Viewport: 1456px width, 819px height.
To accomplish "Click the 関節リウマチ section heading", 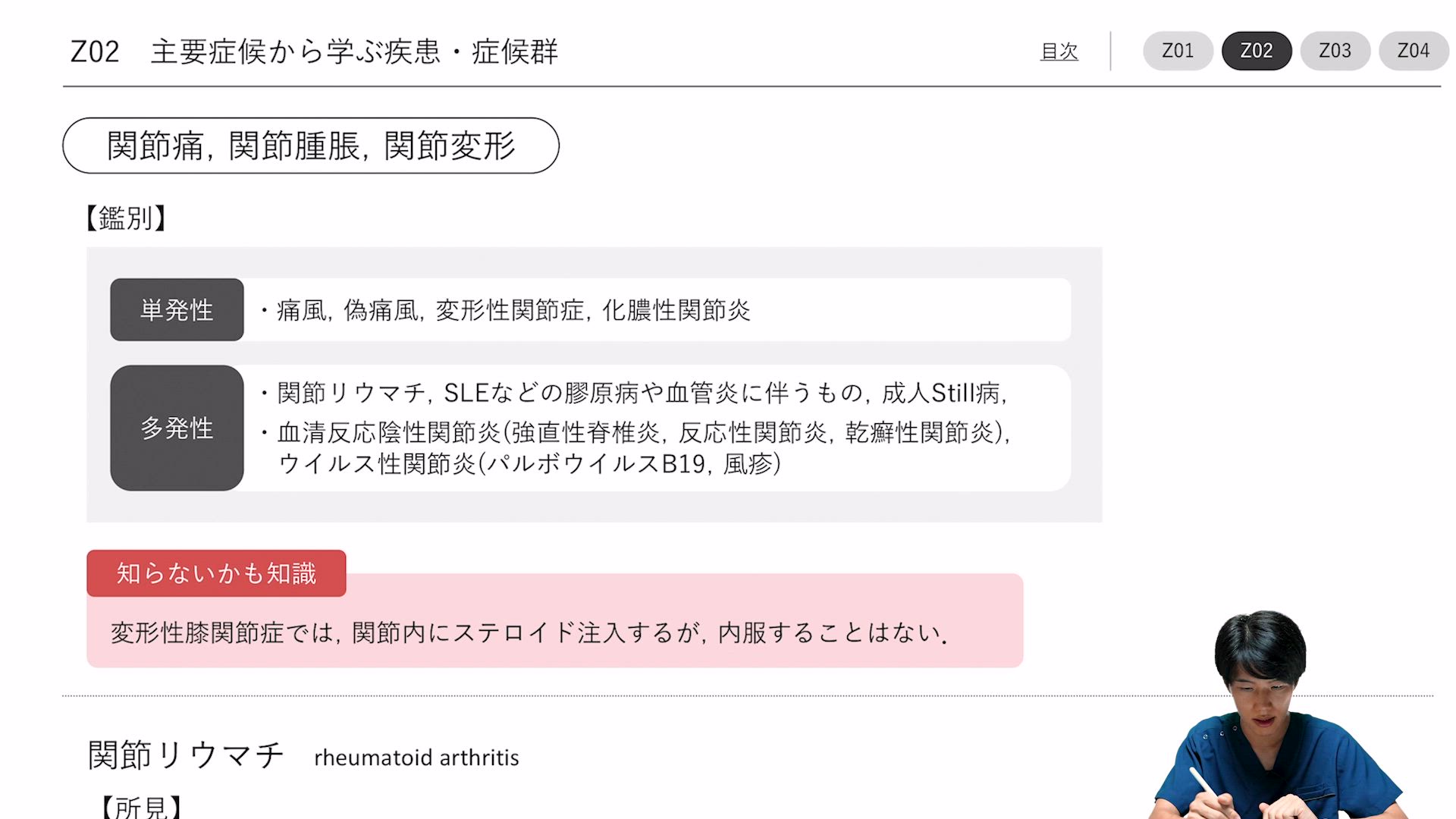I will click(x=186, y=755).
